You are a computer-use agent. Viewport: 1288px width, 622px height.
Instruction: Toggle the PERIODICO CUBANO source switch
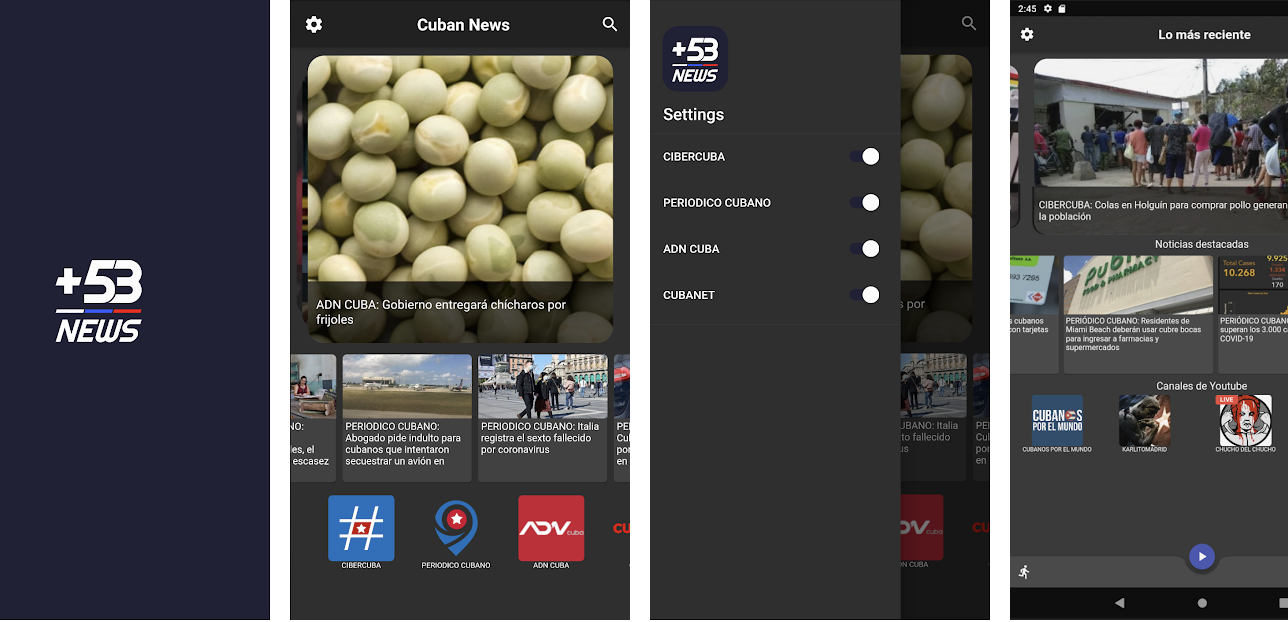tap(865, 203)
